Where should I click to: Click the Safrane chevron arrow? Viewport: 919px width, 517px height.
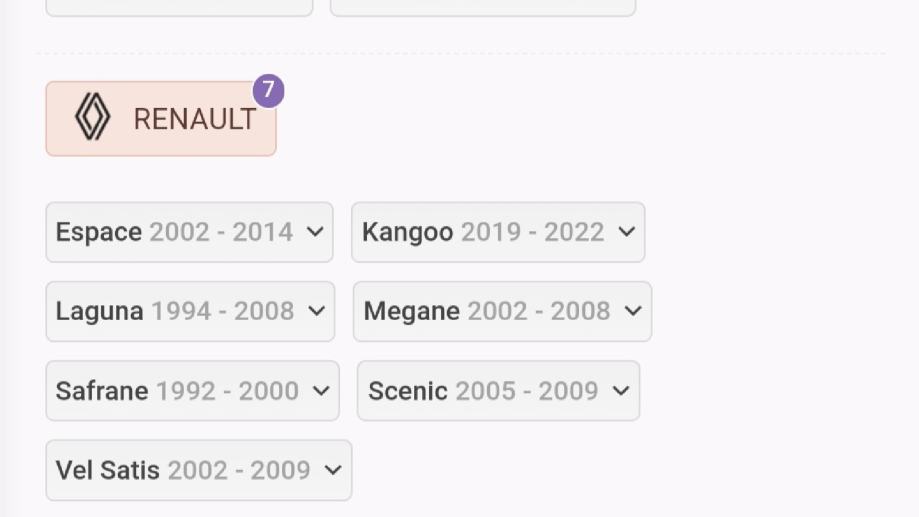click(321, 390)
